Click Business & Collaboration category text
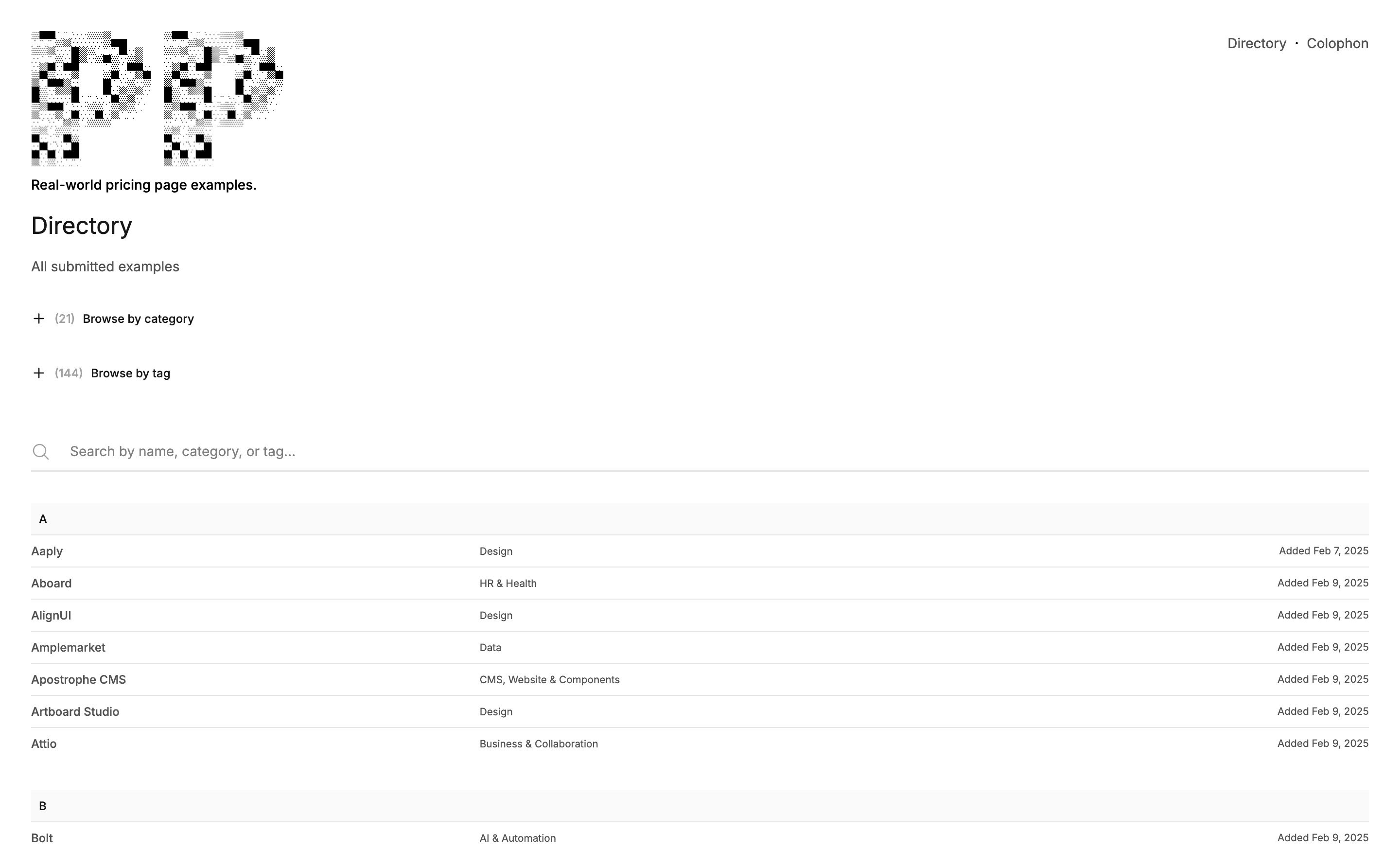The height and width of the screenshot is (851, 1400). (x=538, y=744)
